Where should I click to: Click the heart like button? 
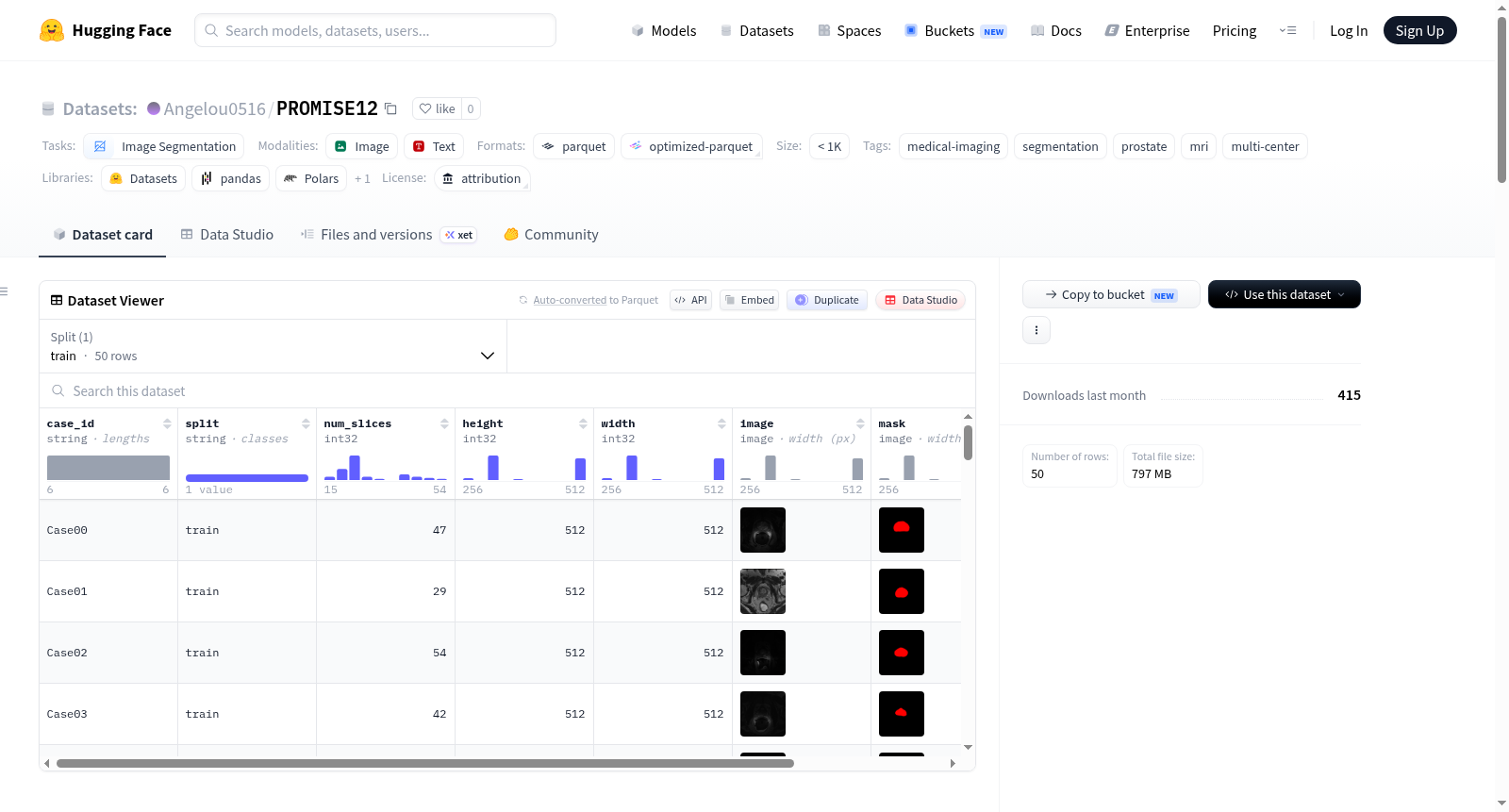[x=437, y=108]
